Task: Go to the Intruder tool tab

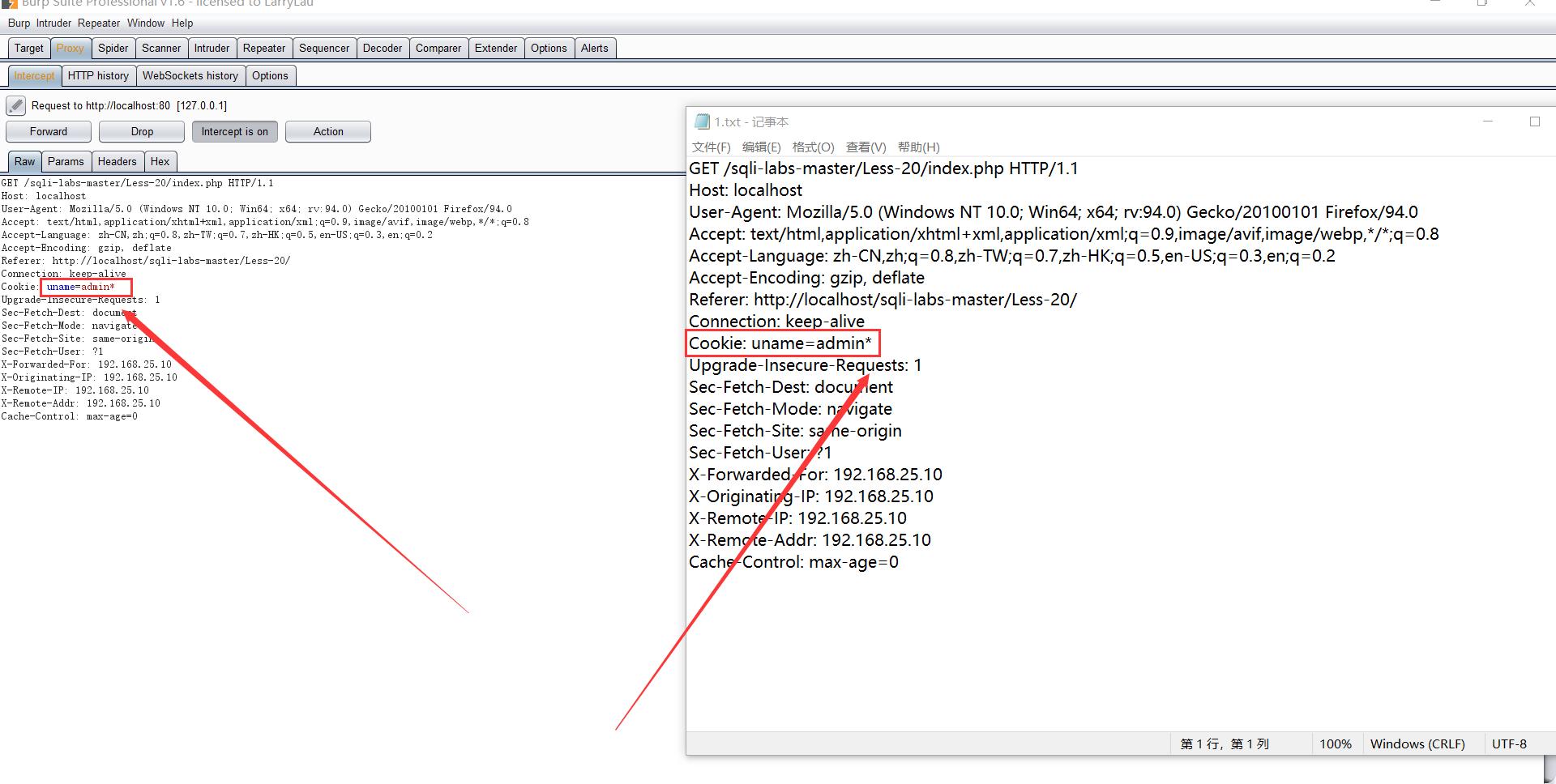Action: coord(212,49)
